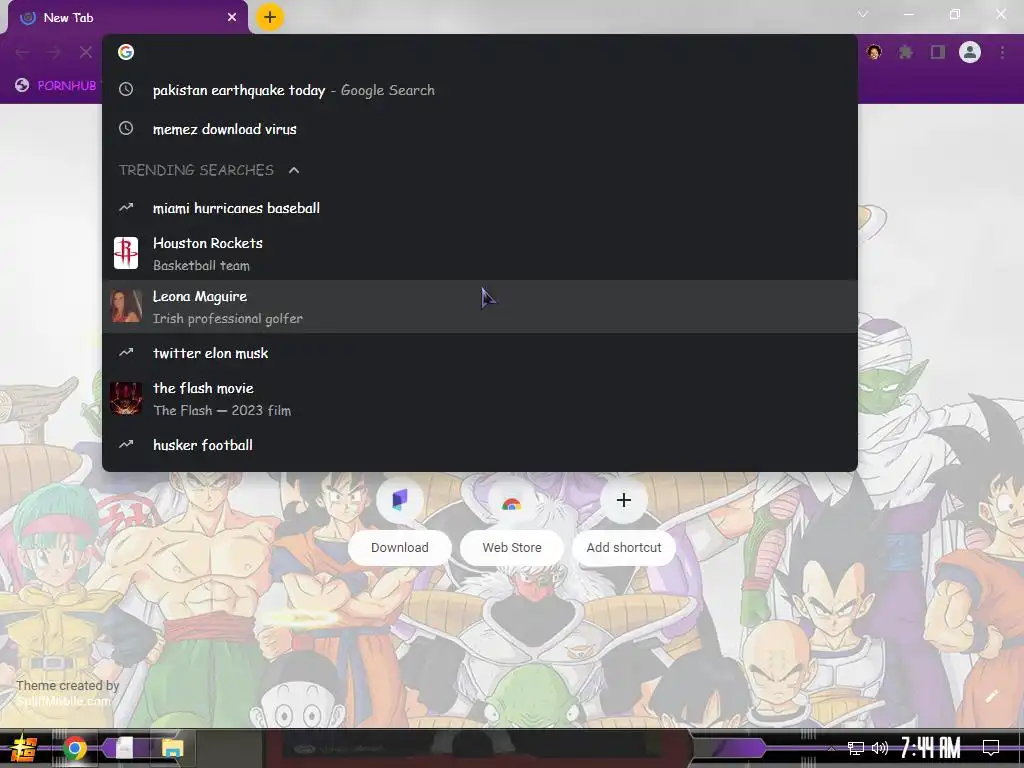Select history suggestion memez download virus
Screen dimensions: 1024x768
point(479,129)
